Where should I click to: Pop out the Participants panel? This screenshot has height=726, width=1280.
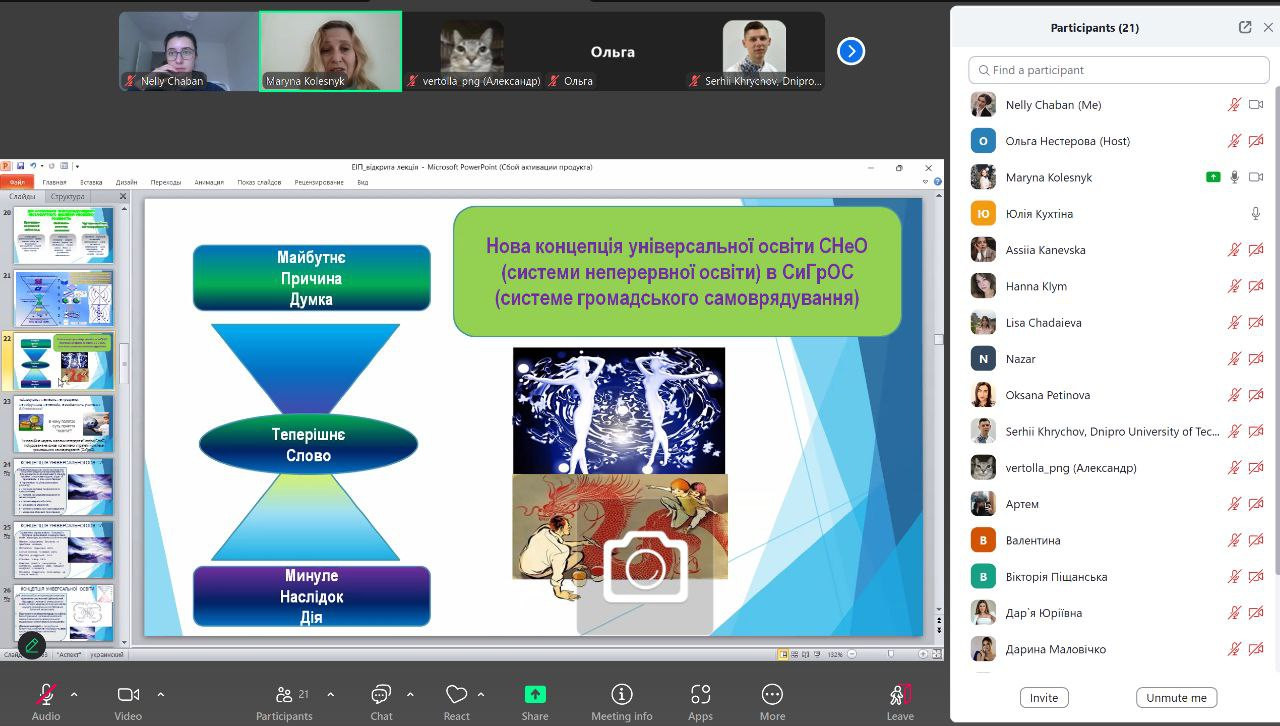coord(1245,28)
